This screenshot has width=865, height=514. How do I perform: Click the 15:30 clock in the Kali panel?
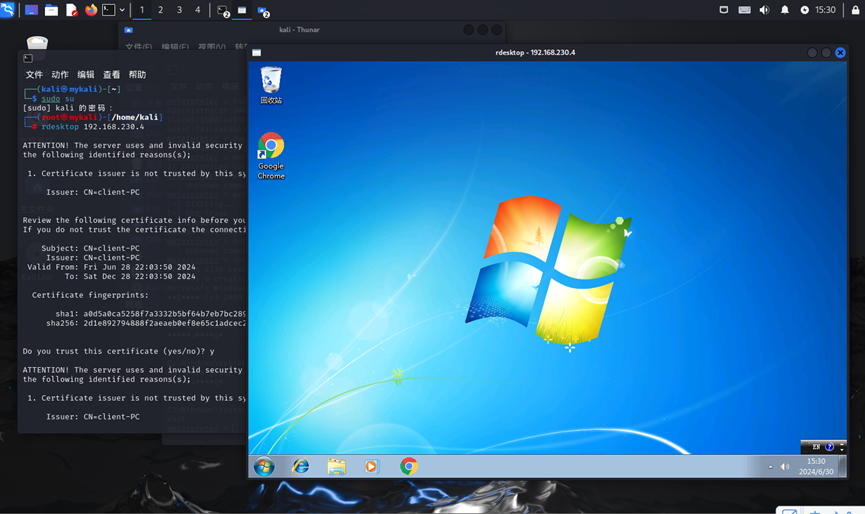click(x=825, y=10)
